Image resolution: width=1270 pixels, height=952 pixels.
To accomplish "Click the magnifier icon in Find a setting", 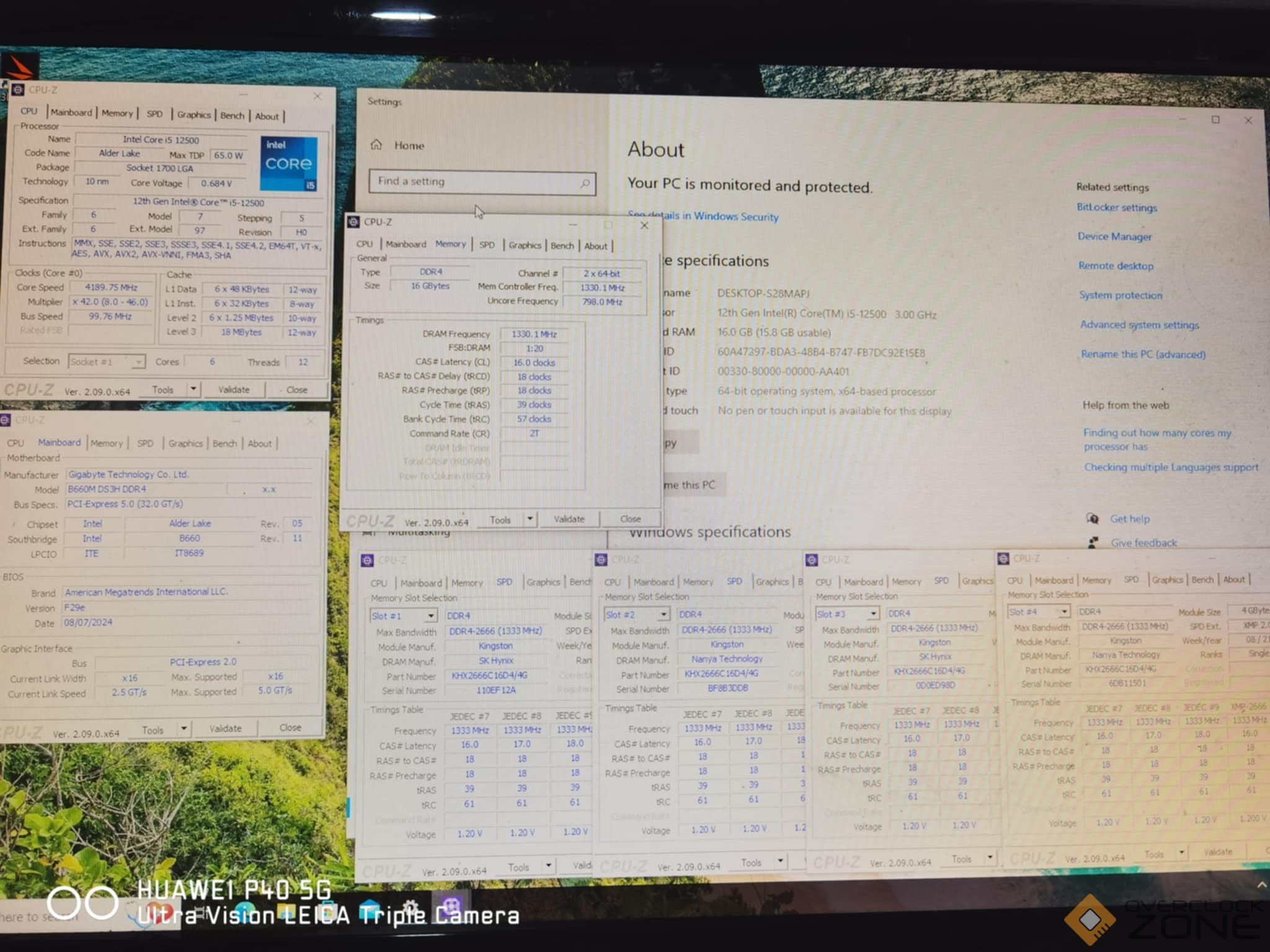I will click(x=585, y=183).
